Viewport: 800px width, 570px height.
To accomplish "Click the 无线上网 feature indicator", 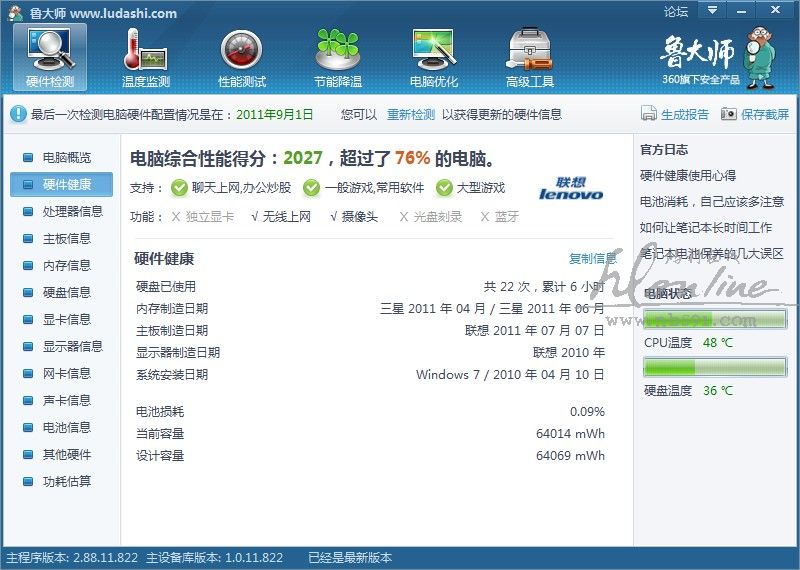I will coord(281,217).
